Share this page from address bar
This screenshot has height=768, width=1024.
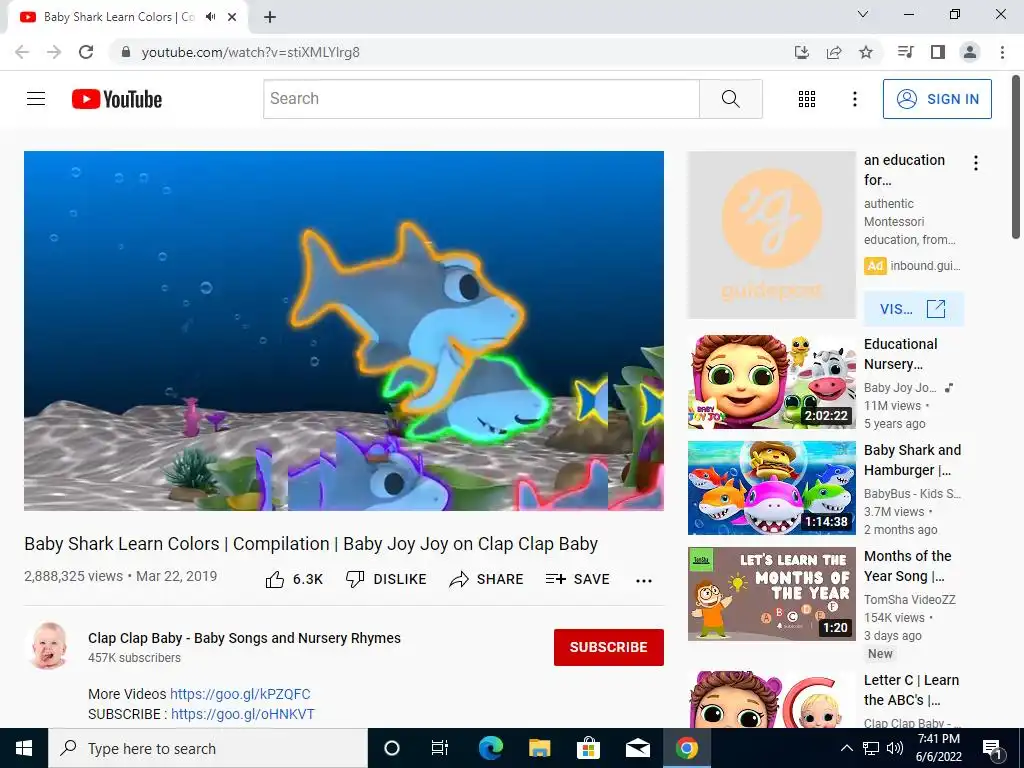click(834, 52)
